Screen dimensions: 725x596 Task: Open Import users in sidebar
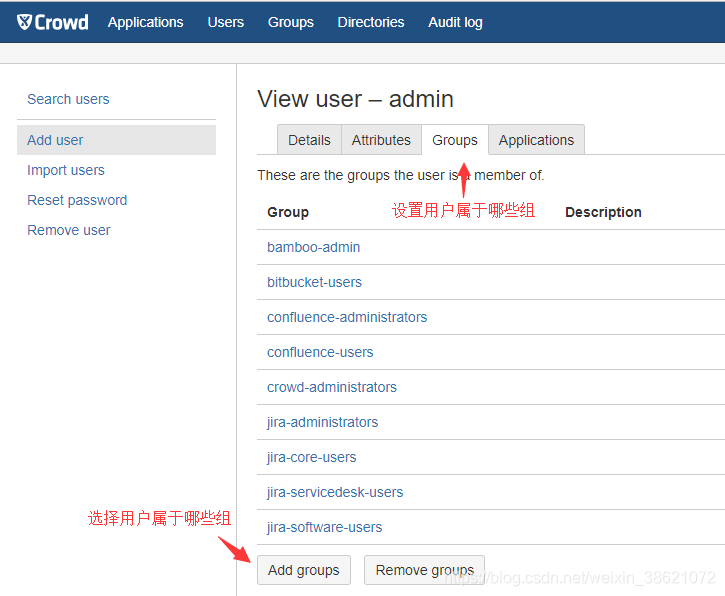66,170
